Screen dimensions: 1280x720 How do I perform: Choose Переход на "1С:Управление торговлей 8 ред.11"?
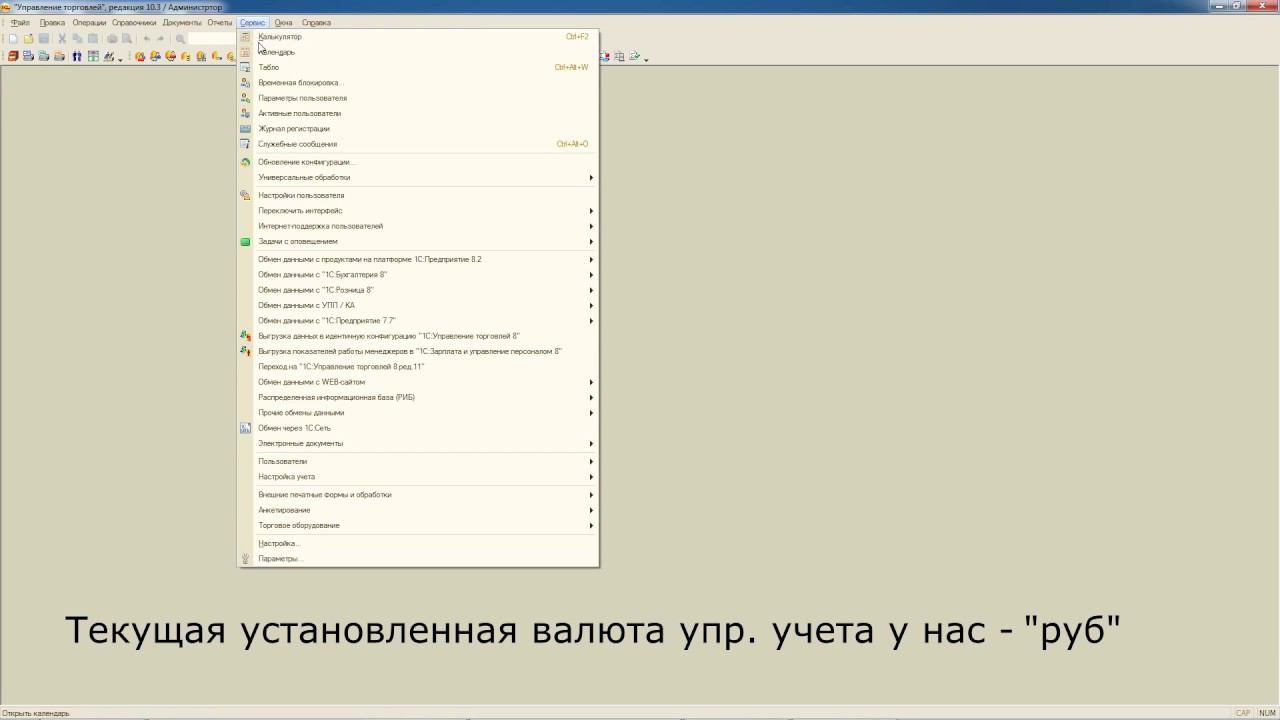(418, 367)
